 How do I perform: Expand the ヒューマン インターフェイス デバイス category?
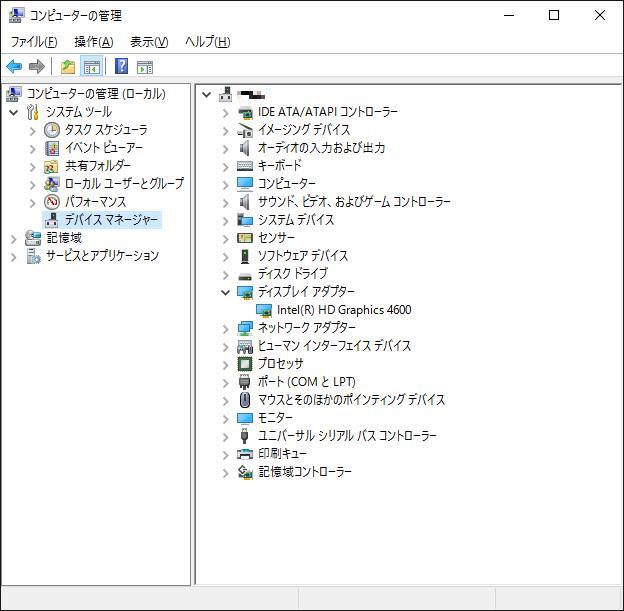[x=226, y=347]
